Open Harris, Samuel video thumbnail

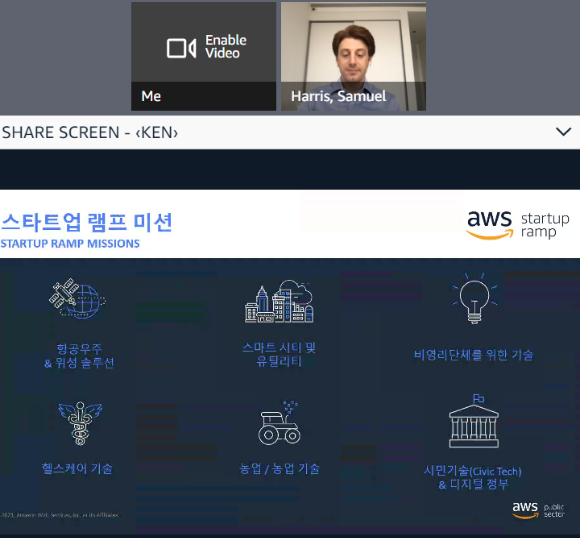353,56
